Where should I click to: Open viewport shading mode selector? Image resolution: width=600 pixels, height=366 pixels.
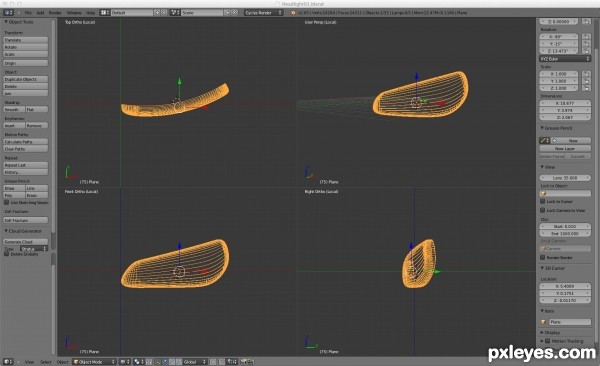(x=124, y=362)
